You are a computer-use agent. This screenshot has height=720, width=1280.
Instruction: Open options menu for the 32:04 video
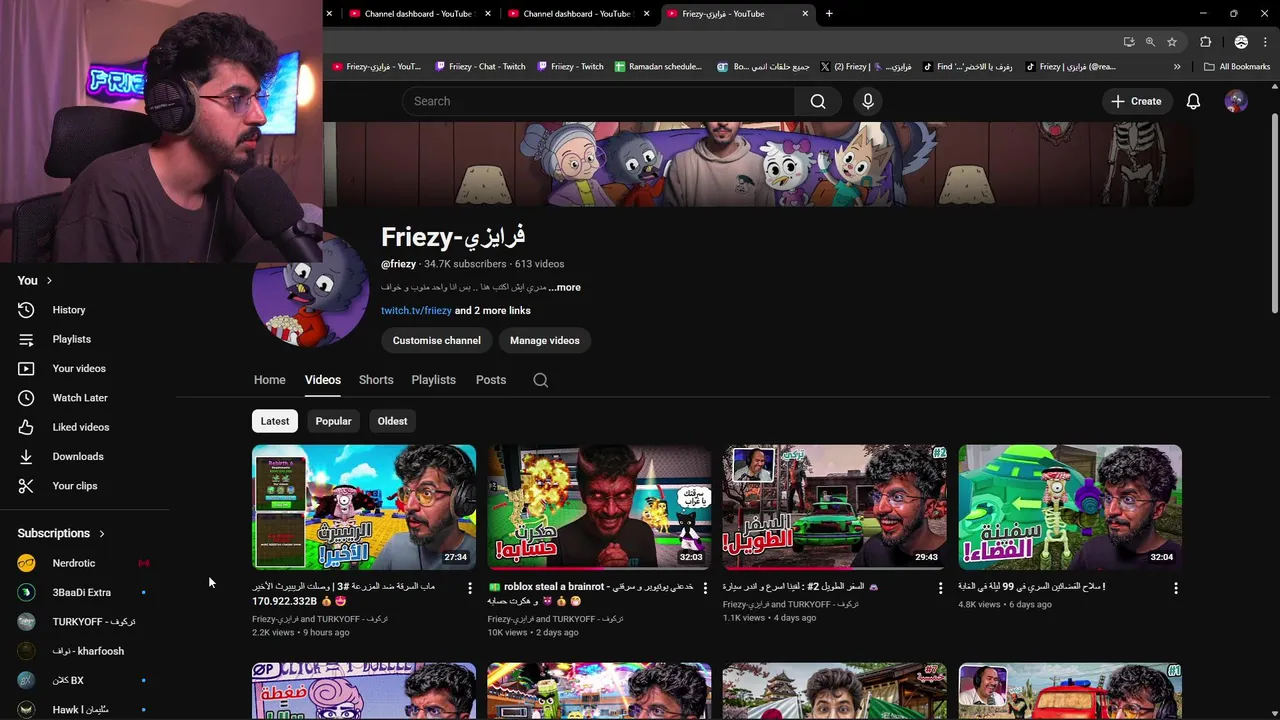click(1176, 588)
